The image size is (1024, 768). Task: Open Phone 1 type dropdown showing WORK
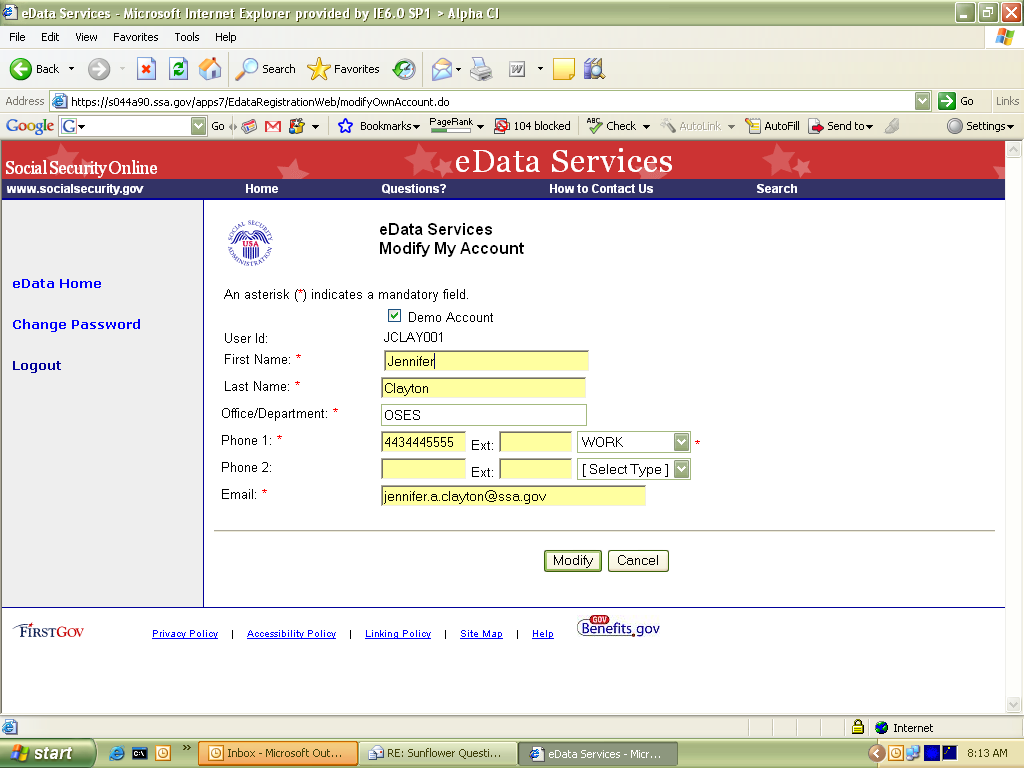coord(681,442)
